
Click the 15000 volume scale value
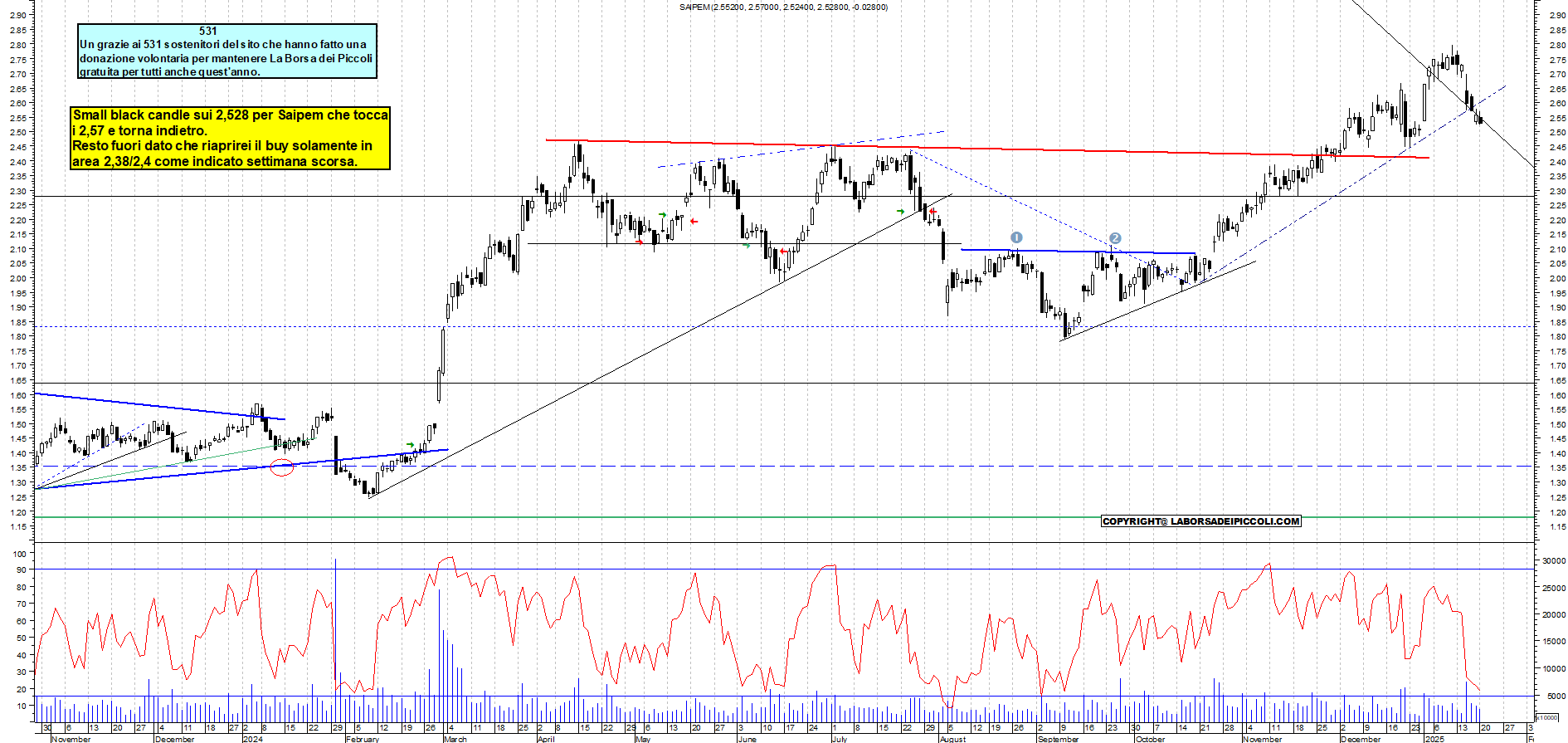tap(1554, 642)
